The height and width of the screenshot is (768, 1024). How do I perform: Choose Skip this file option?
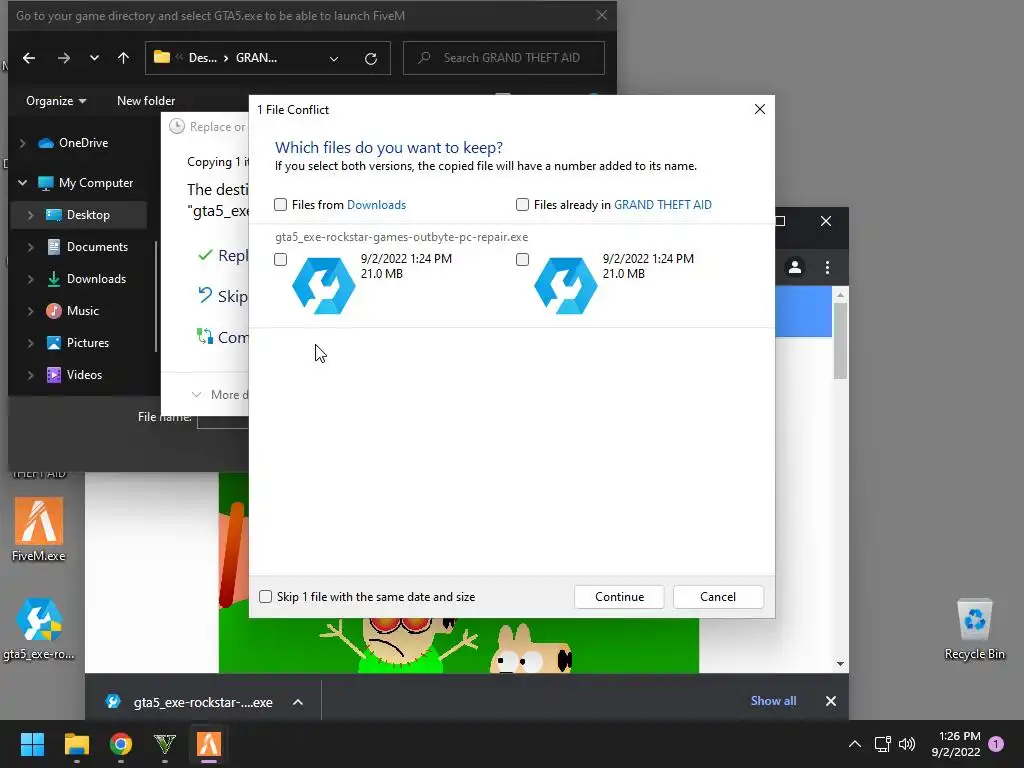pyautogui.click(x=223, y=296)
